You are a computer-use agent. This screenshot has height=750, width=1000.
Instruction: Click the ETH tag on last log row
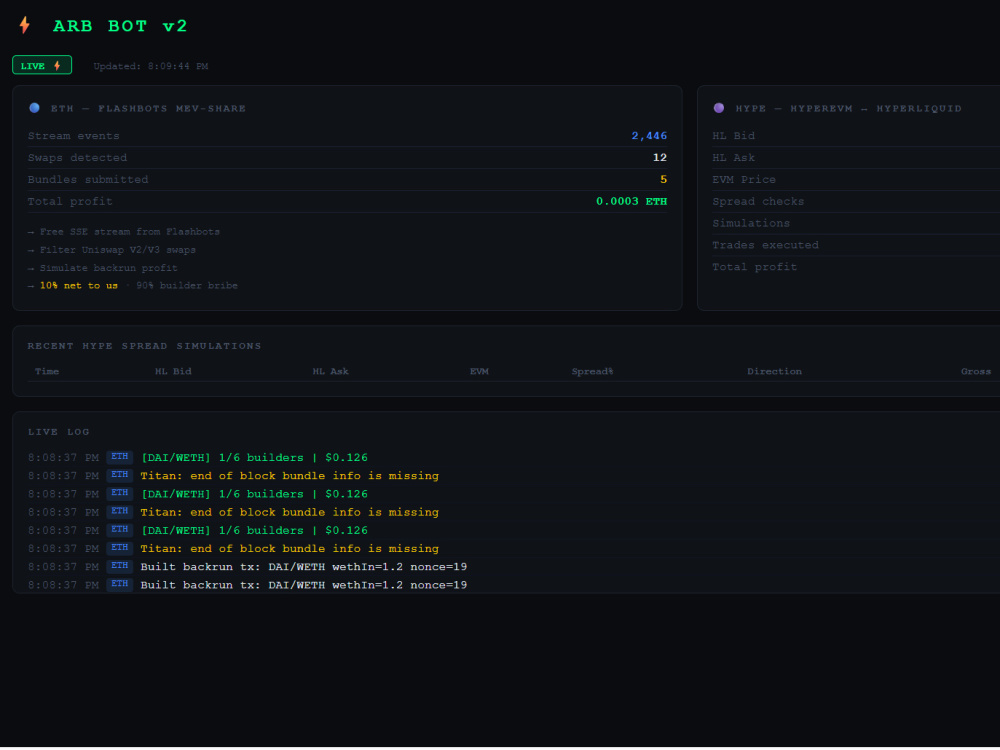point(120,585)
